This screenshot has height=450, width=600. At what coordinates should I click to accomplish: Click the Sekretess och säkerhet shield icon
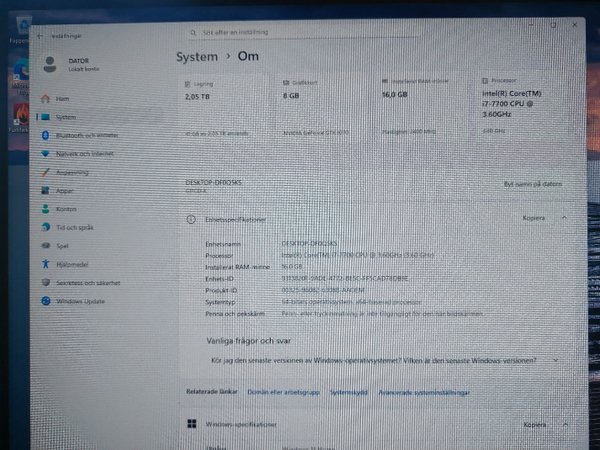point(45,283)
